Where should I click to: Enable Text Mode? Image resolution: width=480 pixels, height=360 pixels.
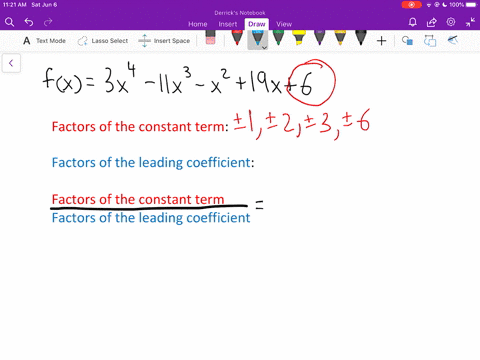(44, 41)
